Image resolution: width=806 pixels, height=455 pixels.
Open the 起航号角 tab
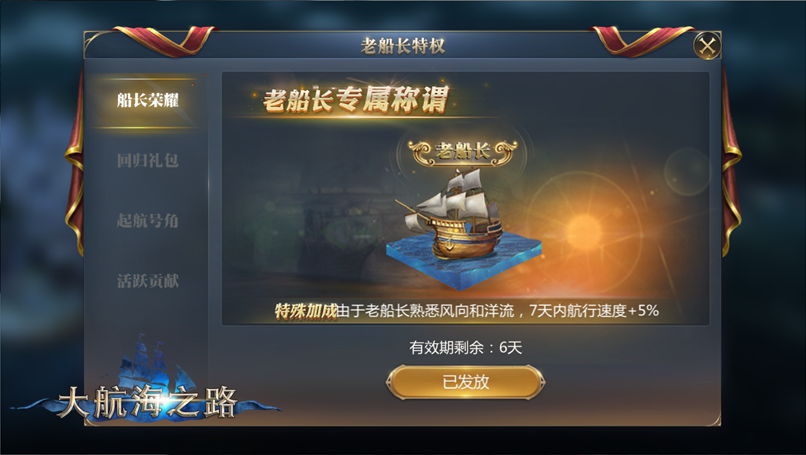(x=148, y=221)
